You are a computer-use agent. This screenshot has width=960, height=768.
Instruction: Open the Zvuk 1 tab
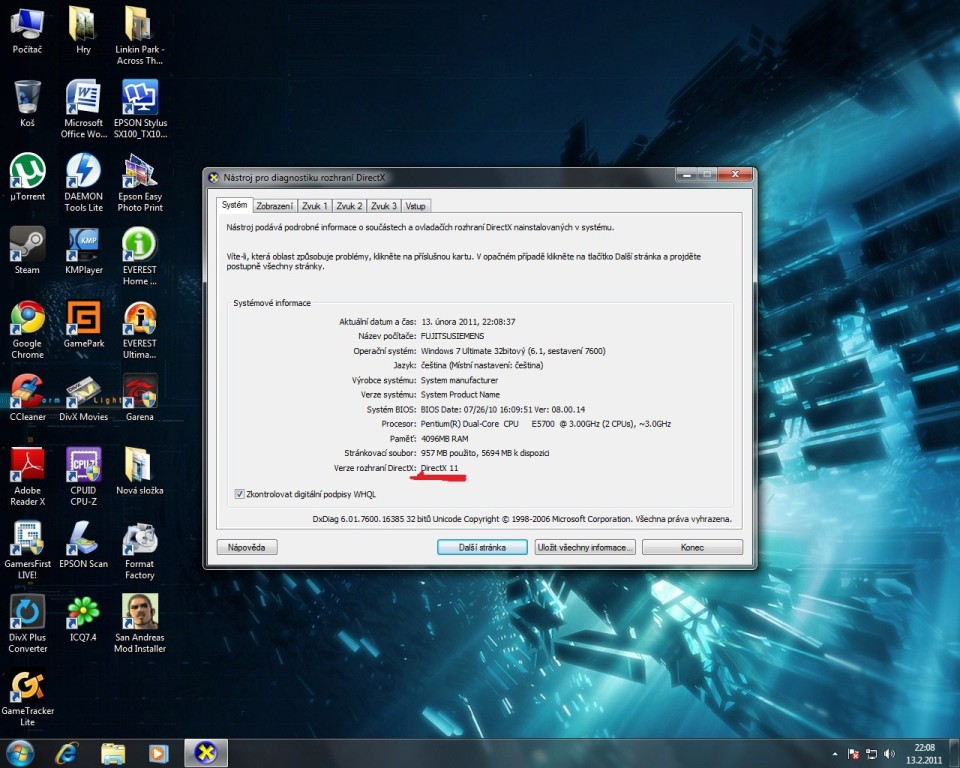pos(315,206)
